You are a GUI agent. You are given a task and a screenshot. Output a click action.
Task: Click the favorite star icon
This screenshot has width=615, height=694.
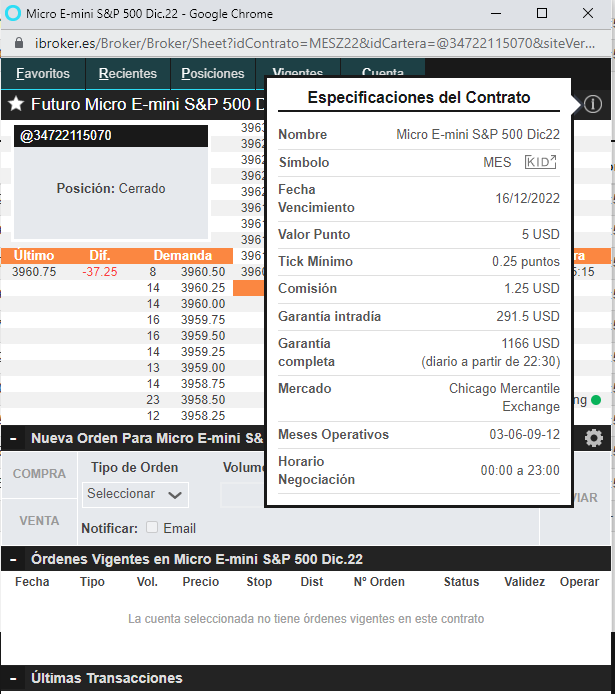pyautogui.click(x=16, y=104)
